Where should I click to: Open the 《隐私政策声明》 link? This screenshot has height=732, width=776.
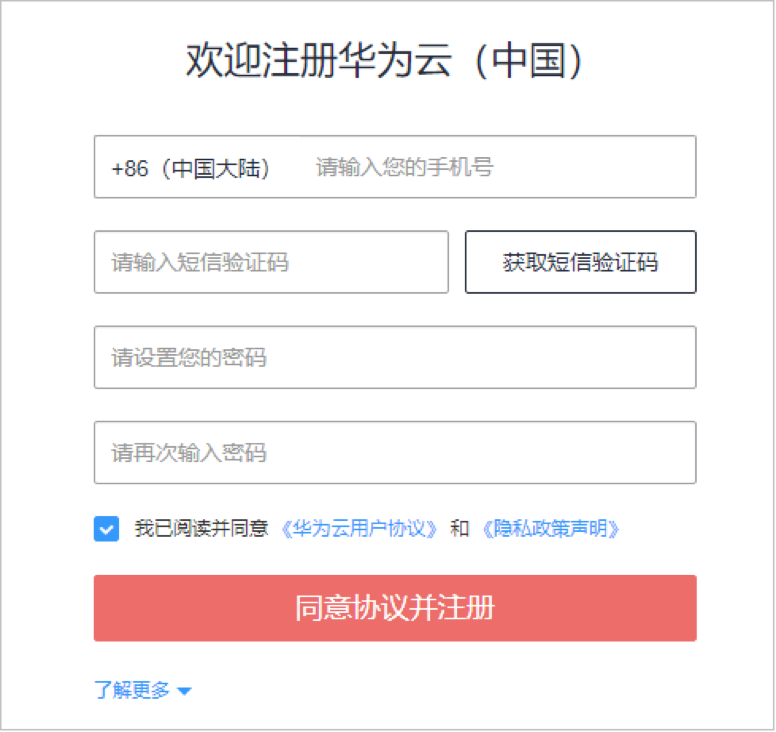click(x=549, y=529)
